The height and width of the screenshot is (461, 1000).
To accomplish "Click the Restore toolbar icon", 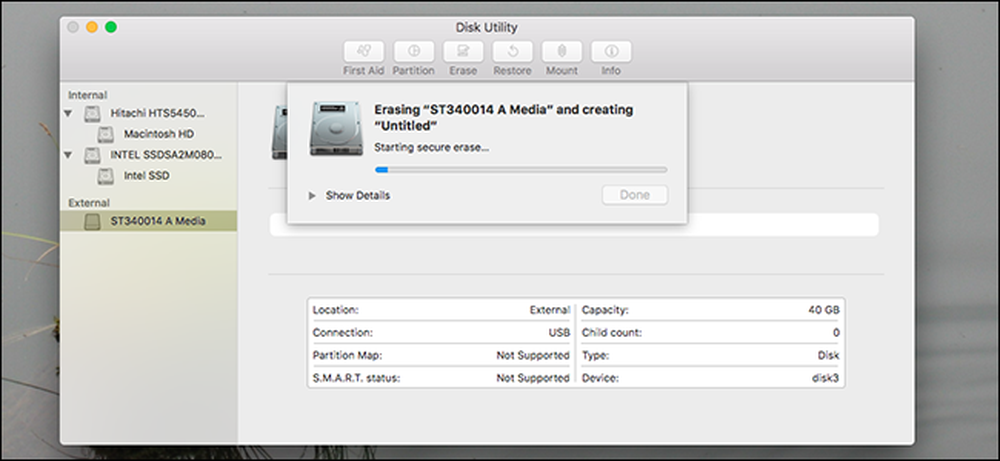I will [512, 52].
